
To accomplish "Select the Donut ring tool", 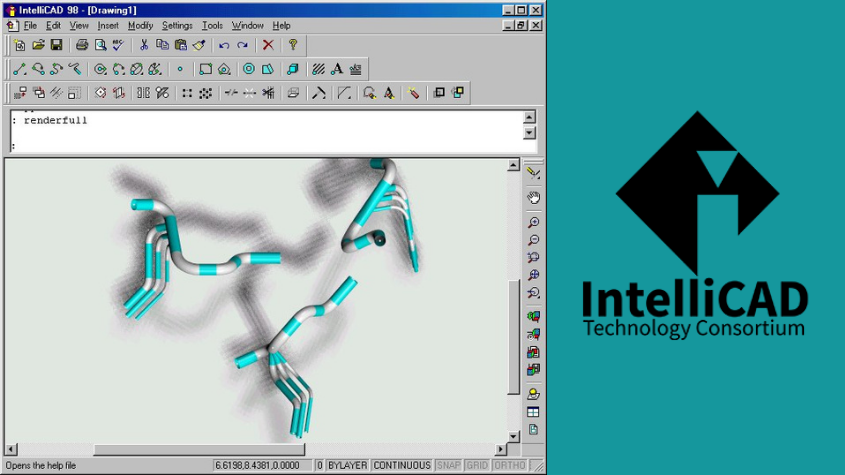I will (x=249, y=69).
